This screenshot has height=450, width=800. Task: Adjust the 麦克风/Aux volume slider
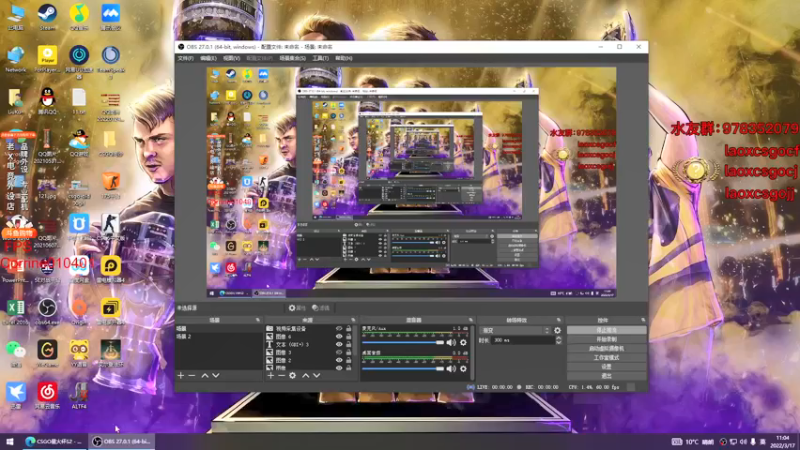point(403,342)
